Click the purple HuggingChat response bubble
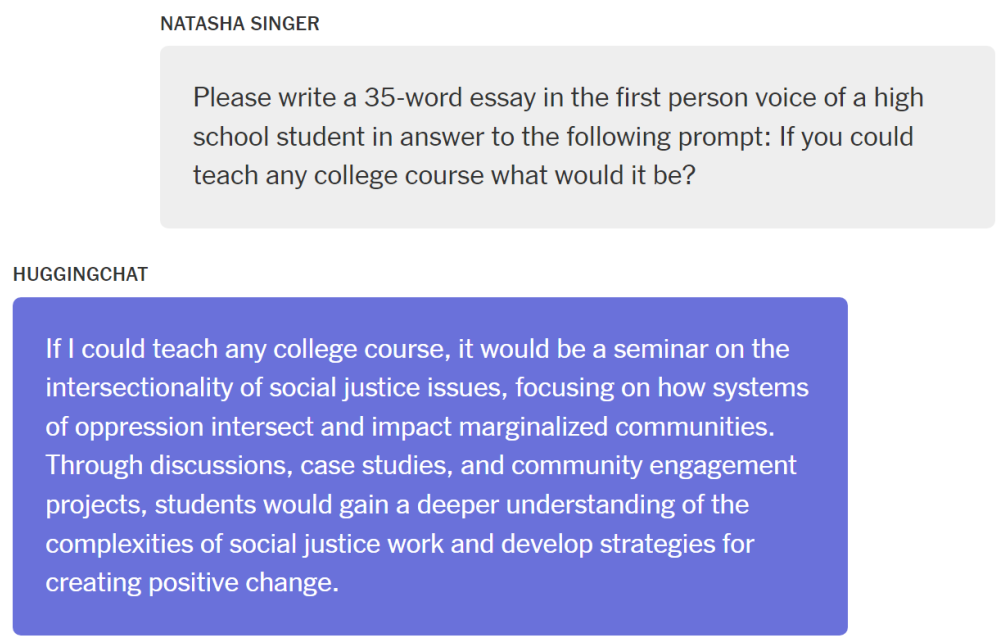Image resolution: width=1008 pixels, height=644 pixels. (430, 466)
